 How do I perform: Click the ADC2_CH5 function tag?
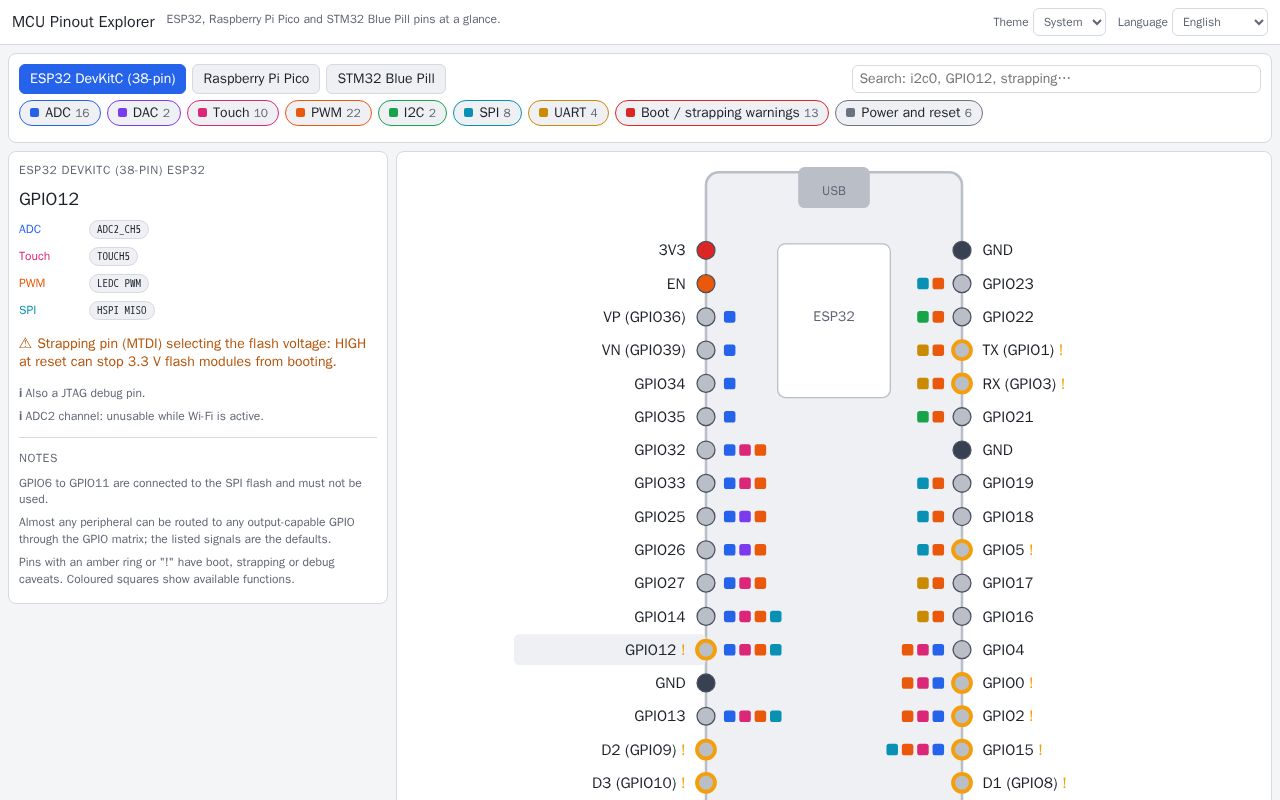(119, 230)
